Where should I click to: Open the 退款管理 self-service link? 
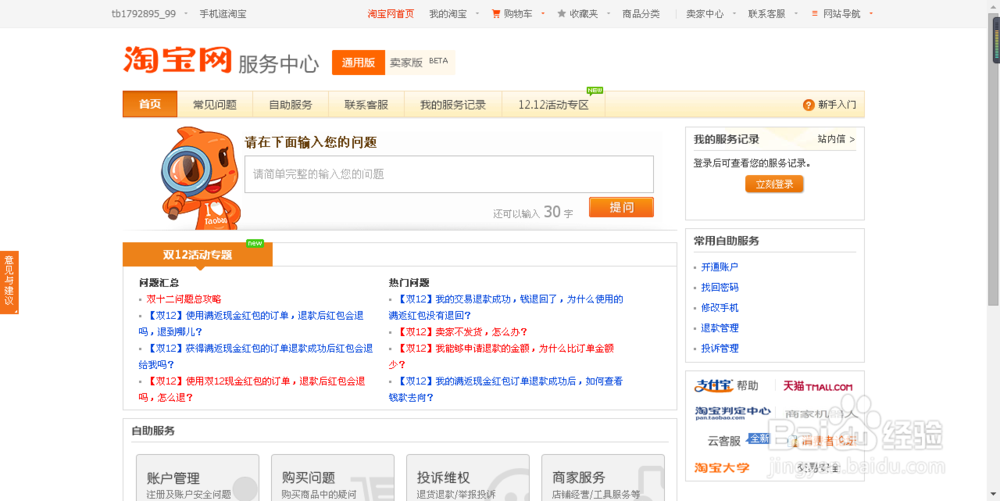(720, 328)
